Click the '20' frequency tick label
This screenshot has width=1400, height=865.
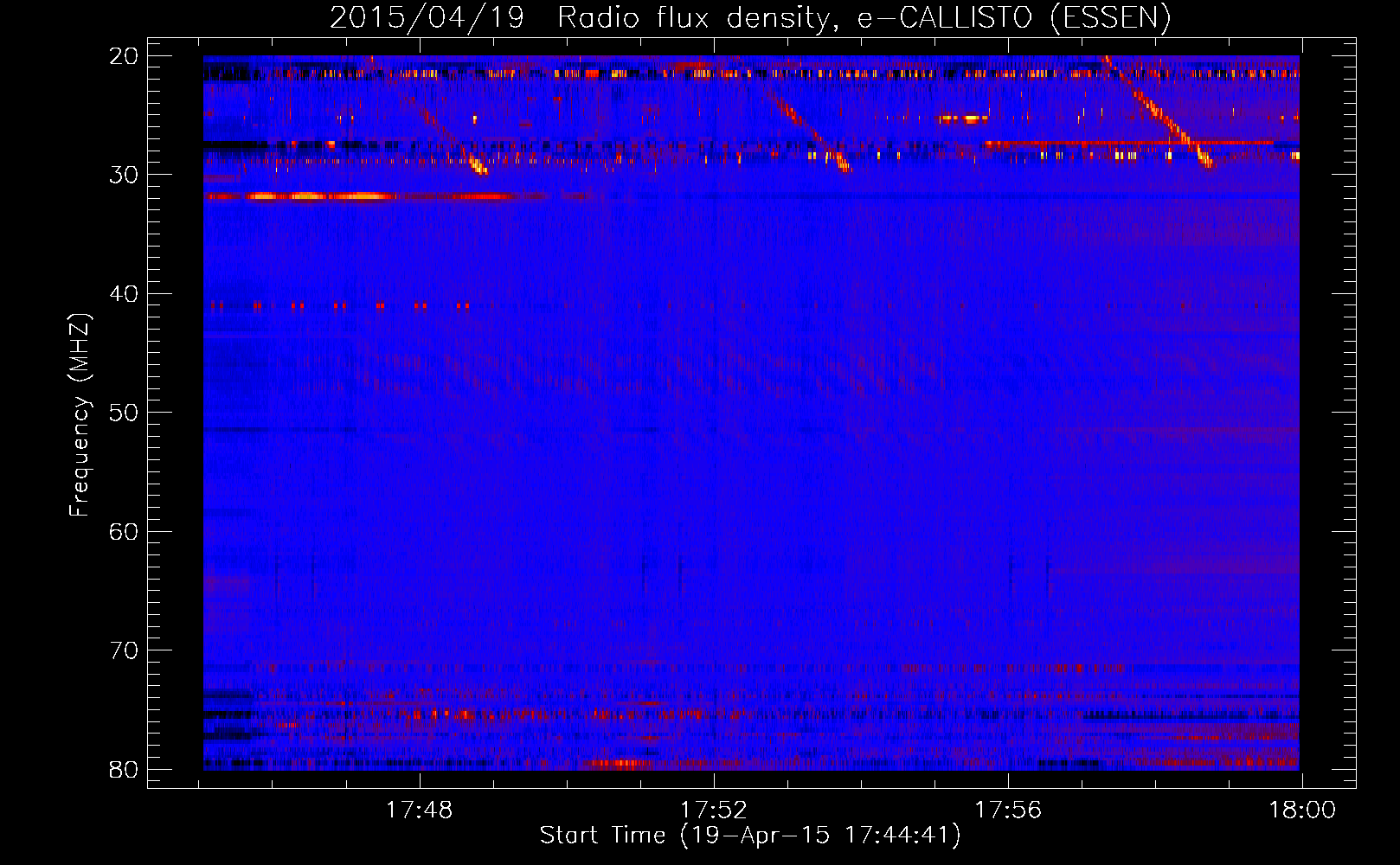[125, 56]
